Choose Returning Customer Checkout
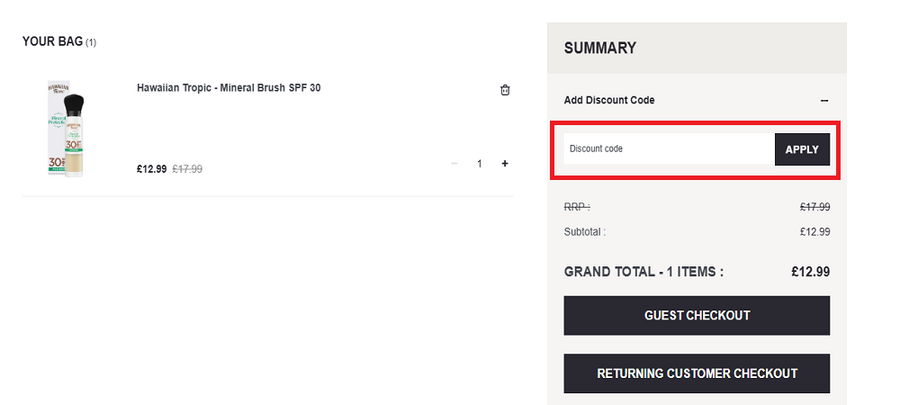This screenshot has width=900, height=405. 697,373
